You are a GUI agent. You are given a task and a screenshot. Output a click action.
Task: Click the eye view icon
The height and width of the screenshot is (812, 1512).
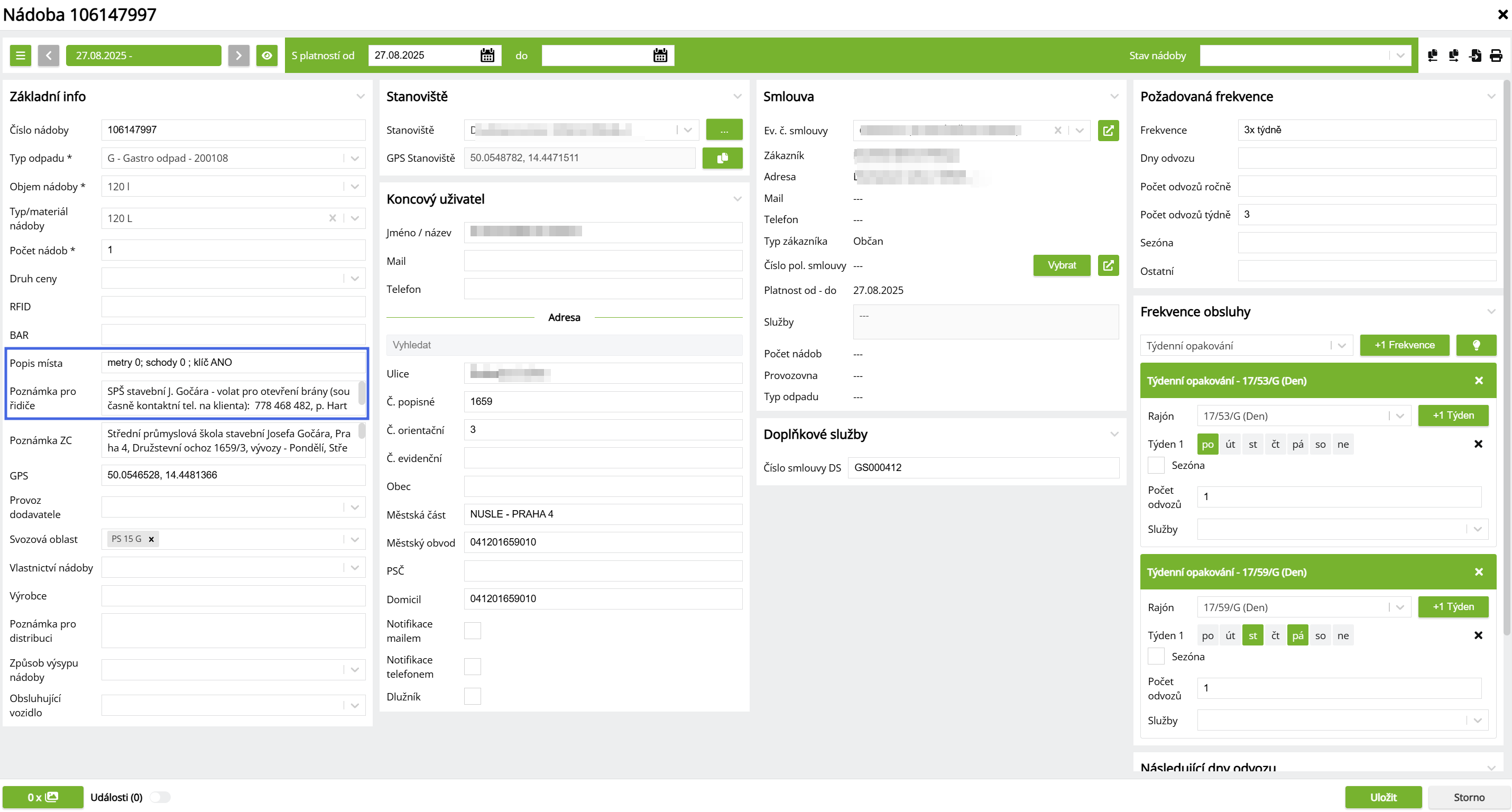(x=266, y=56)
